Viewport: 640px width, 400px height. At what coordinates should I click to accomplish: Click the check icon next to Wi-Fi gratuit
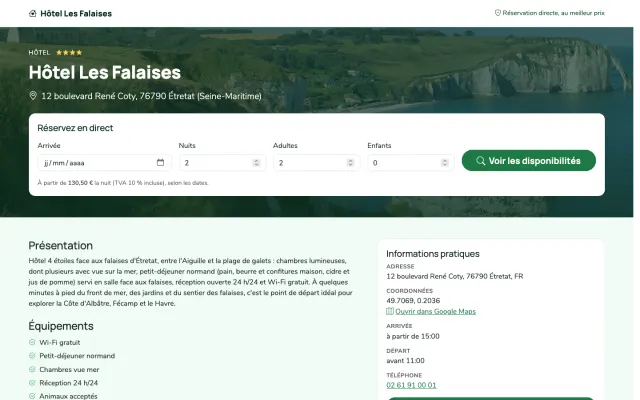(32, 342)
